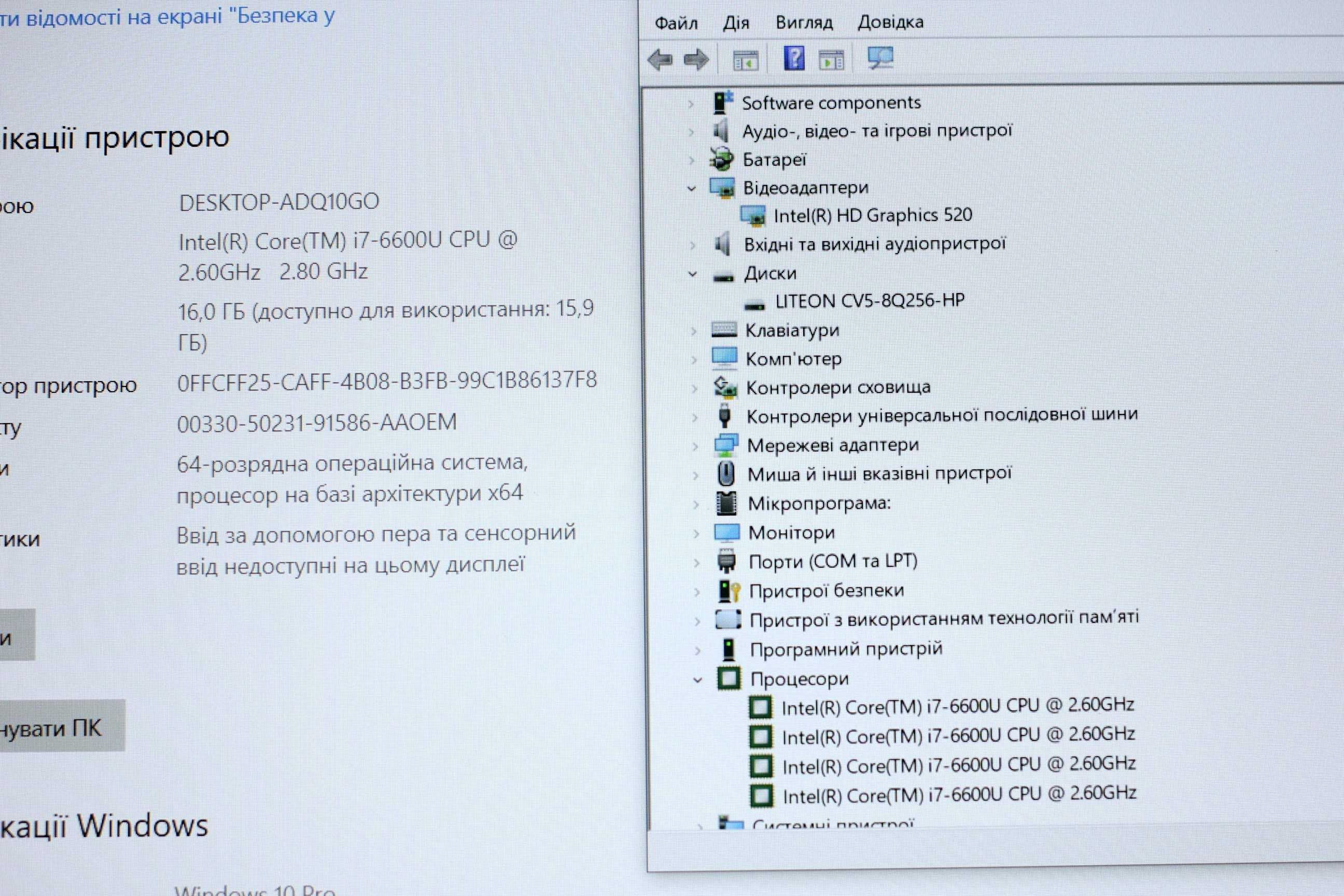
Task: Select the Контролери сховища icon
Action: [x=725, y=387]
